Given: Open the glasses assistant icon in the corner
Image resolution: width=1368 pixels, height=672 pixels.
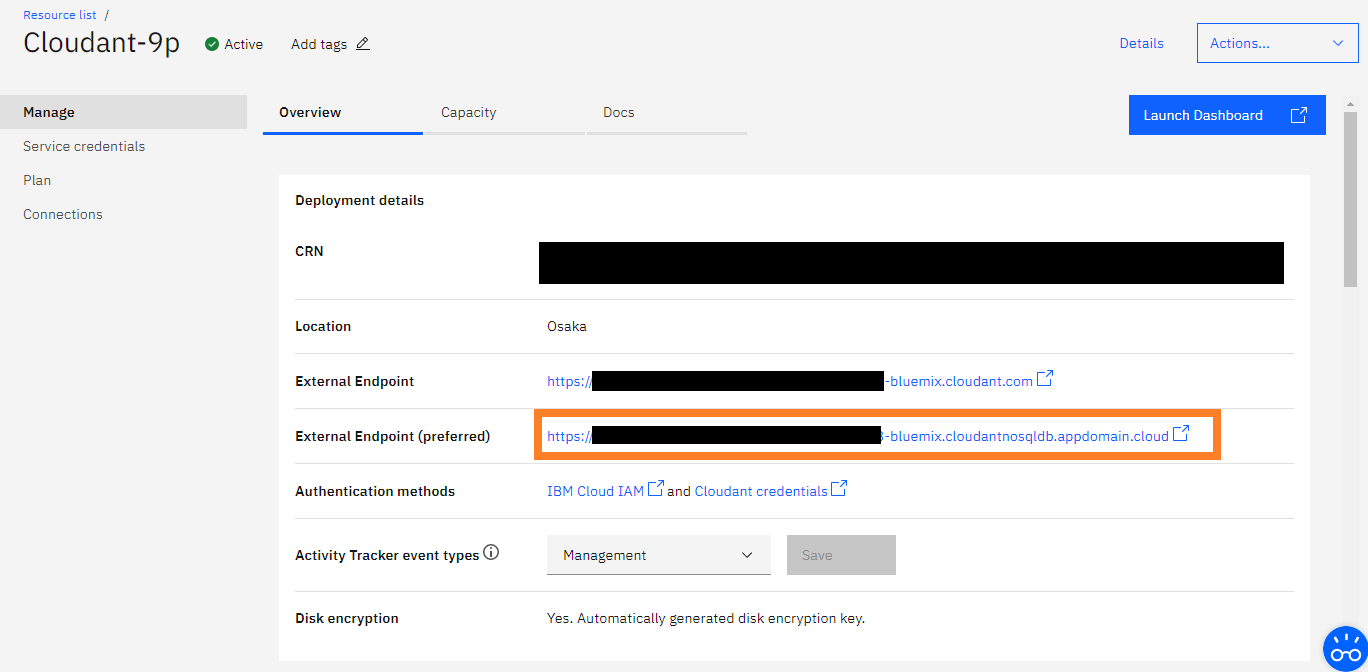Looking at the screenshot, I should 1344,649.
